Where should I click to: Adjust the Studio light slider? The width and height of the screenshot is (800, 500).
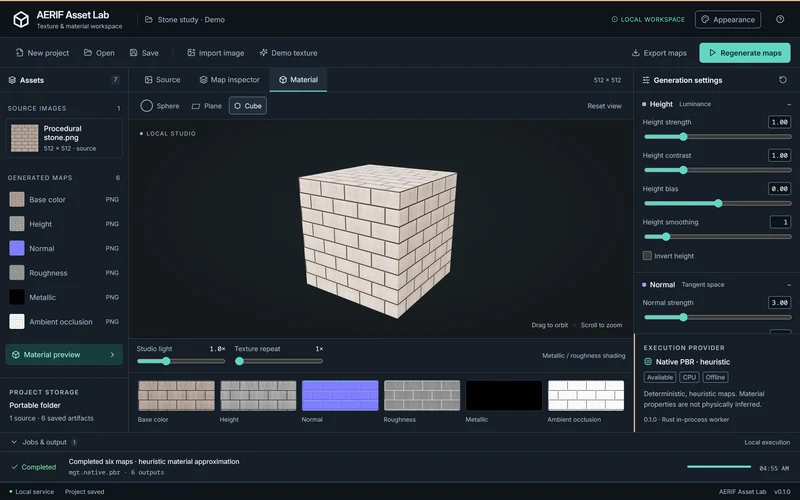pyautogui.click(x=181, y=361)
